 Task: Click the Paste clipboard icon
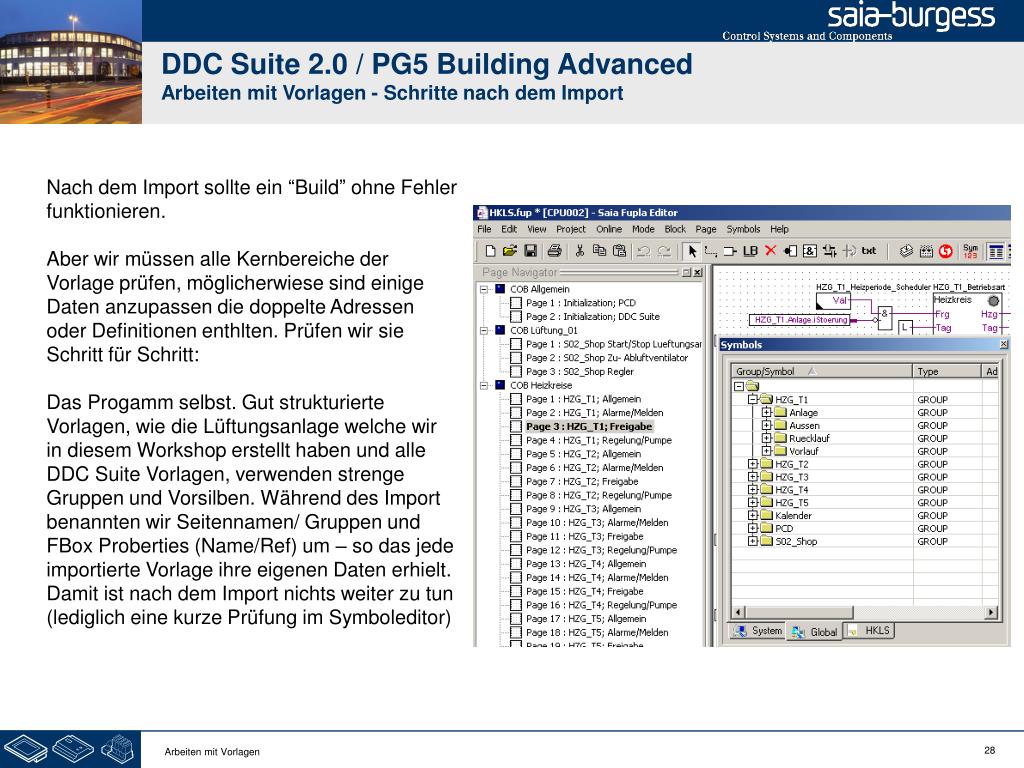click(619, 251)
